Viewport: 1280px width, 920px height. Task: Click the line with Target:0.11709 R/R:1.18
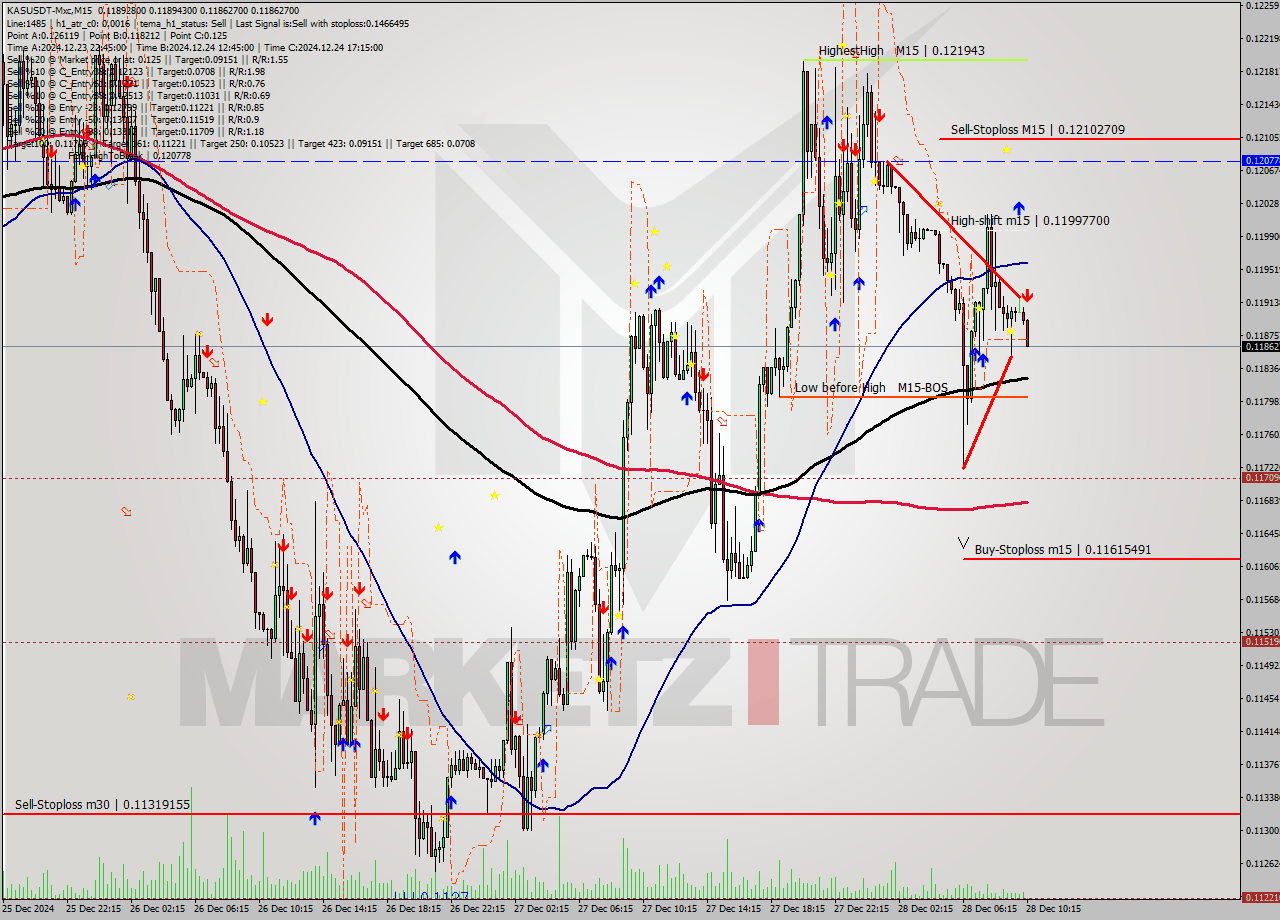(135, 131)
